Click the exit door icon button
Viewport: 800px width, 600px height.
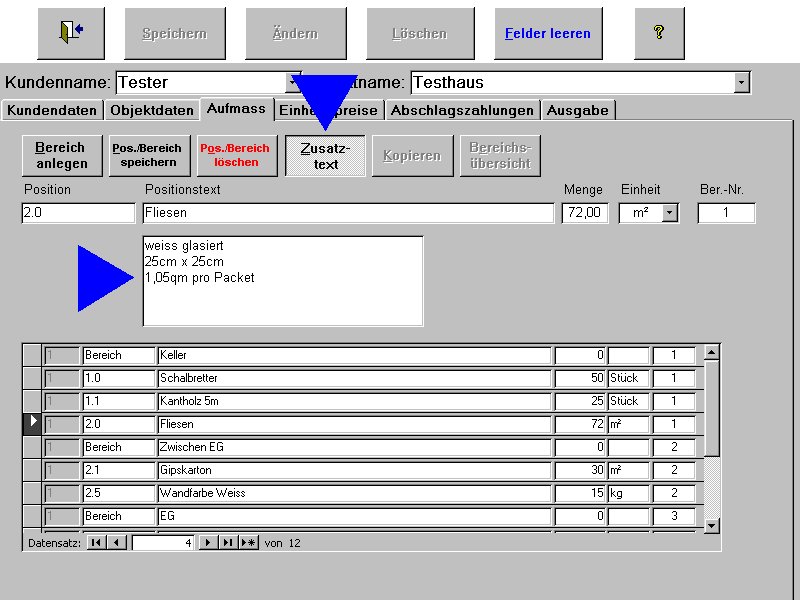click(x=71, y=32)
